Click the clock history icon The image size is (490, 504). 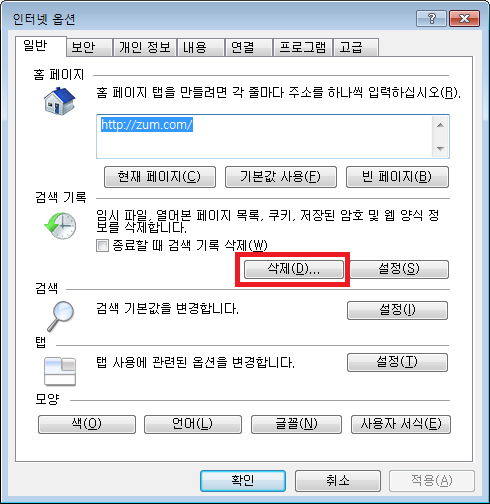(60, 225)
